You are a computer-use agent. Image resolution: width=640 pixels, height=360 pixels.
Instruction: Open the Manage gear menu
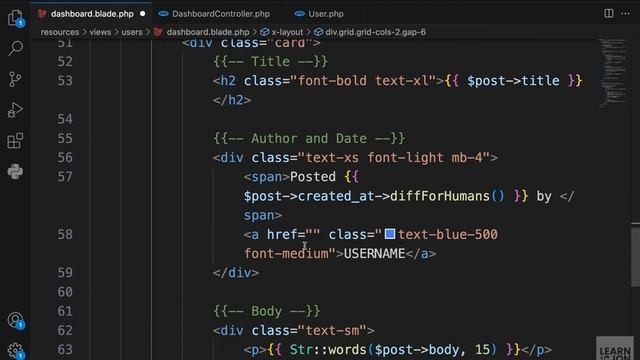tap(16, 350)
